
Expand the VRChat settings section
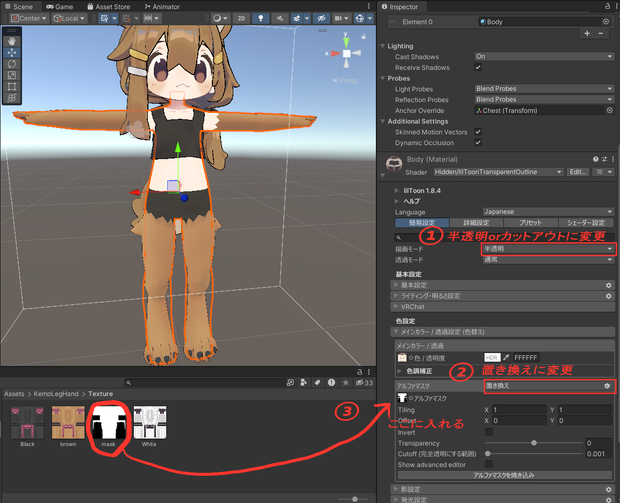(x=503, y=306)
